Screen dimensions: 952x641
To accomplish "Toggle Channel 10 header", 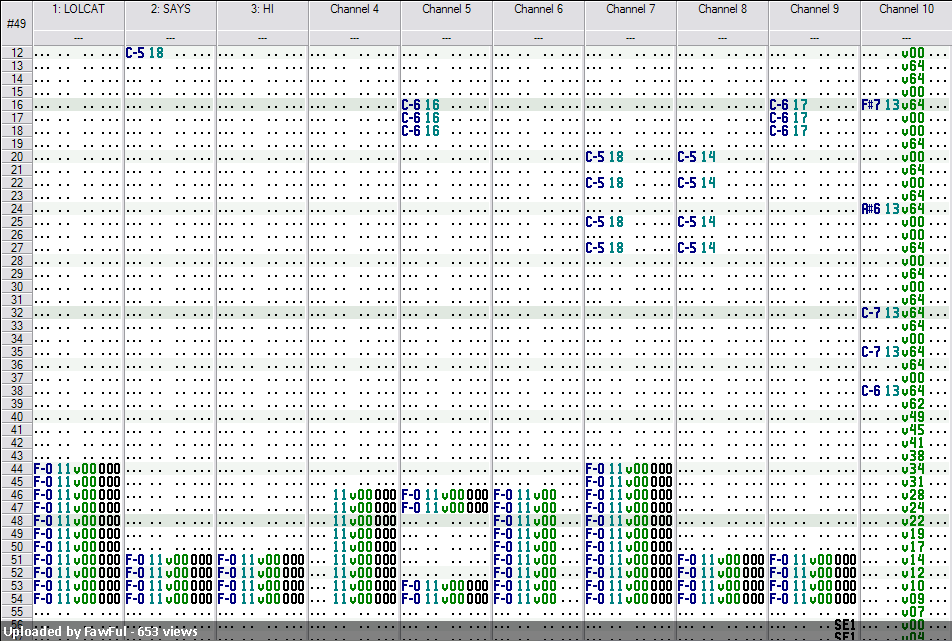I will click(x=906, y=16).
